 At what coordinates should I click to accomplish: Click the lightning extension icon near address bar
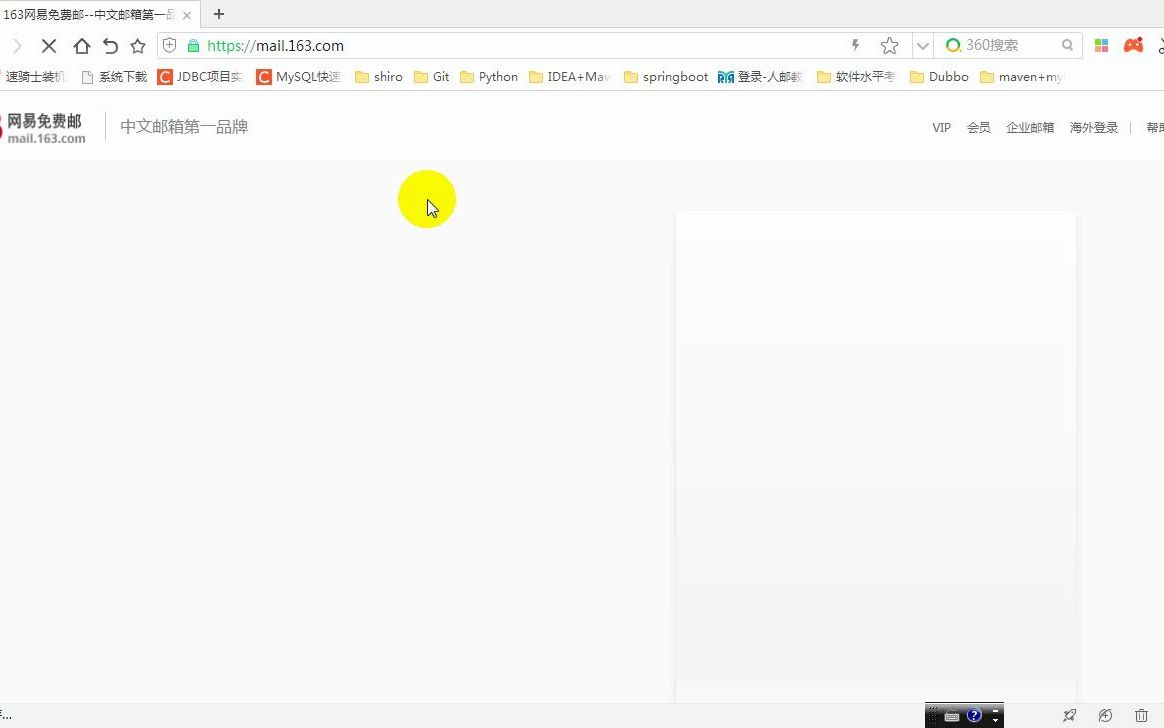(x=855, y=46)
